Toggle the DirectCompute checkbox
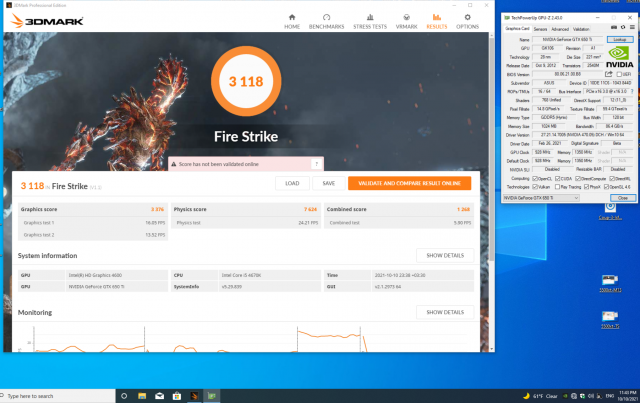This screenshot has width=640, height=403. (578, 178)
